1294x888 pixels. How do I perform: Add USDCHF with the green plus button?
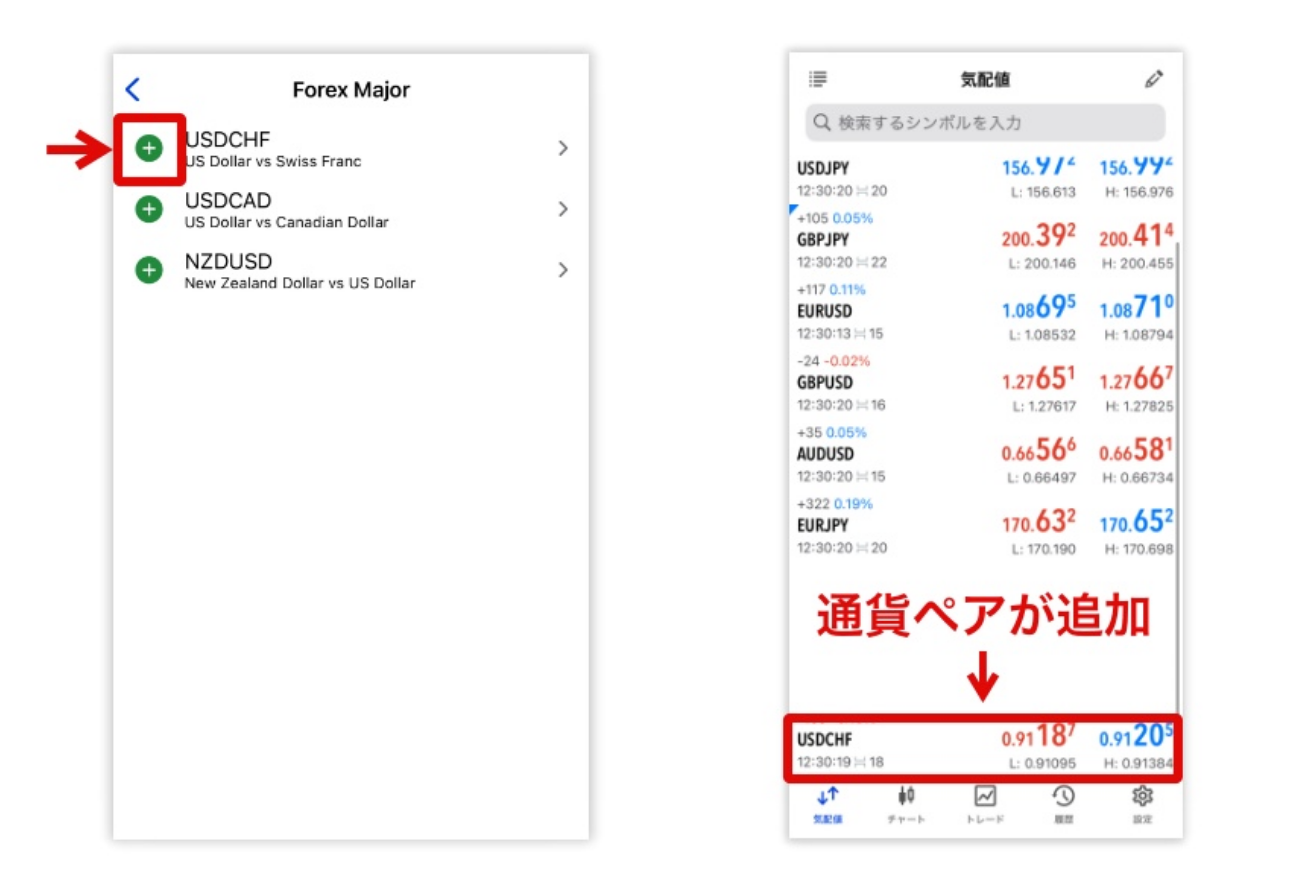[149, 148]
